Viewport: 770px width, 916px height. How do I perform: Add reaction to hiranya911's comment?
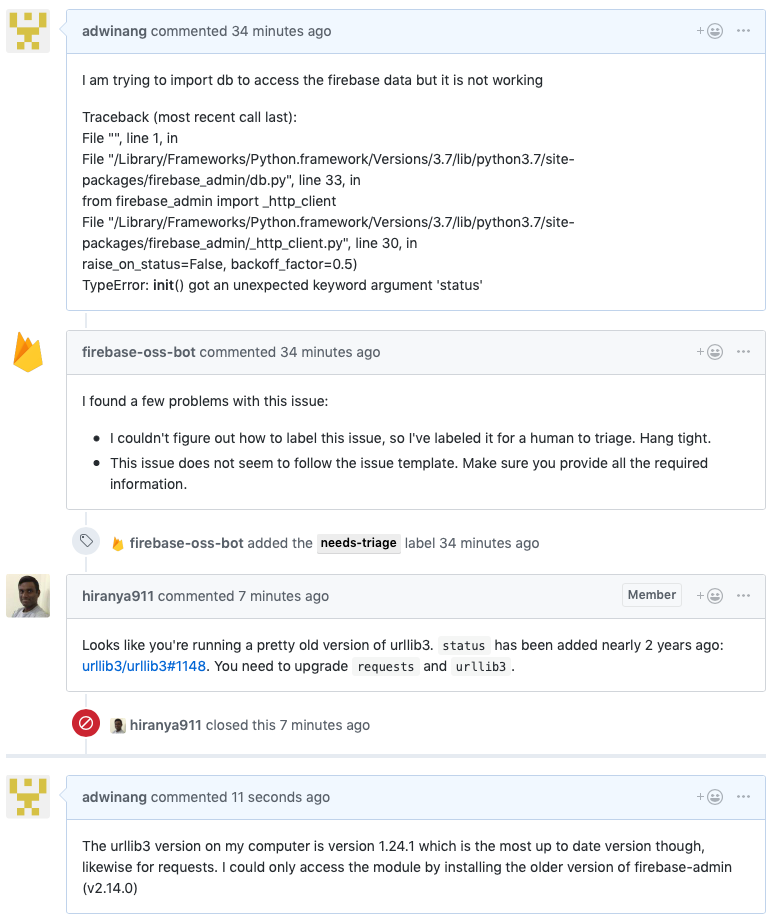[710, 596]
